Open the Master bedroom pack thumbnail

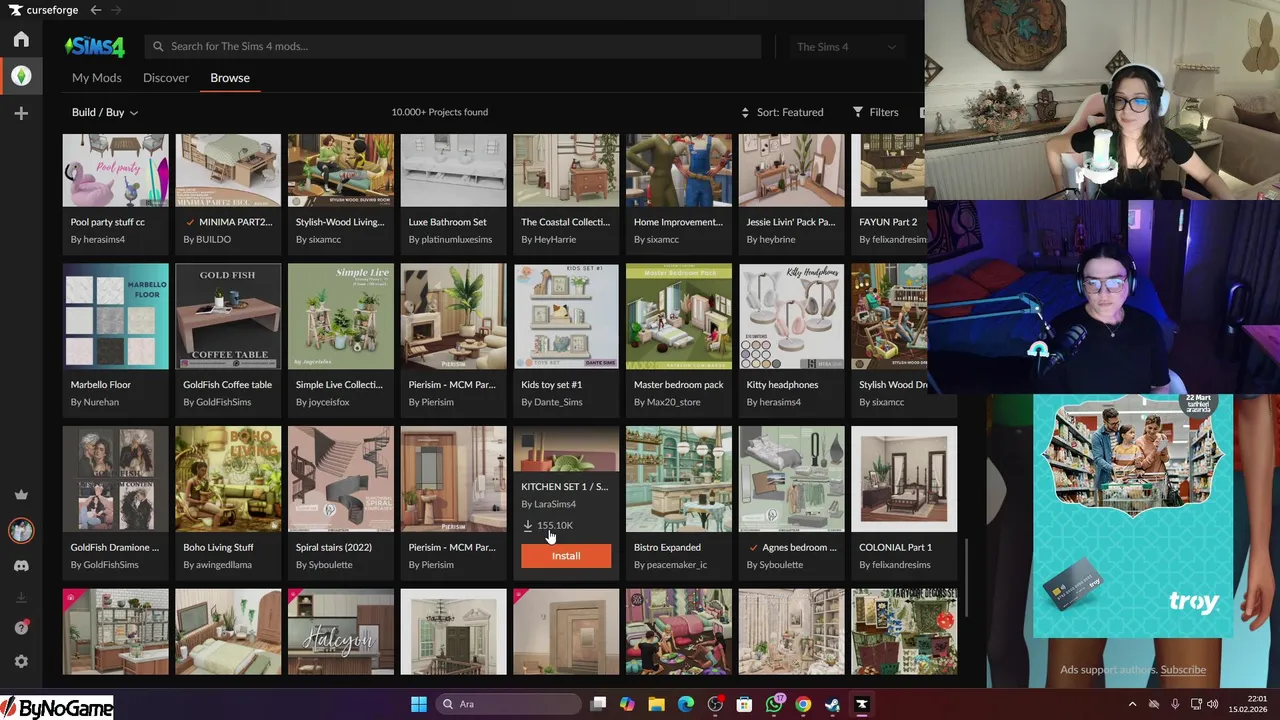point(679,316)
